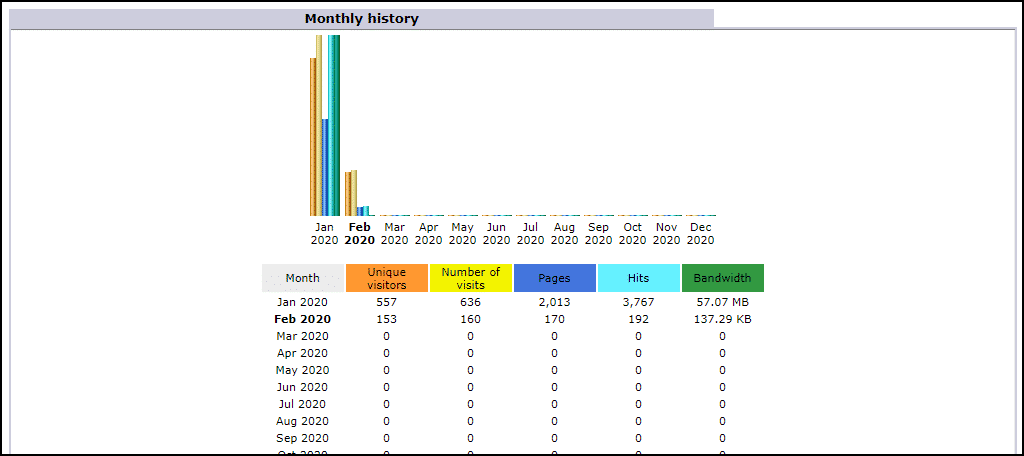The width and height of the screenshot is (1024, 456).
Task: Select the blue Pages column header
Action: click(x=555, y=278)
